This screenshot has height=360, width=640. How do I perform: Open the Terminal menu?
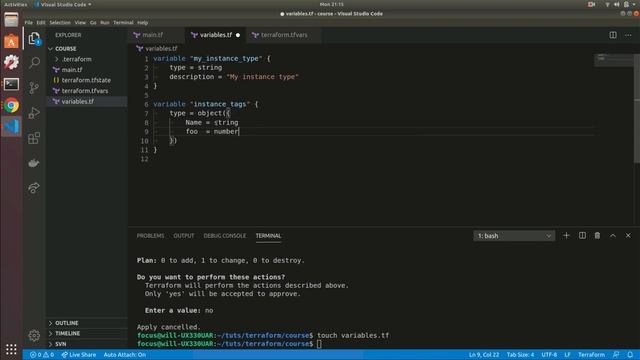pos(123,22)
